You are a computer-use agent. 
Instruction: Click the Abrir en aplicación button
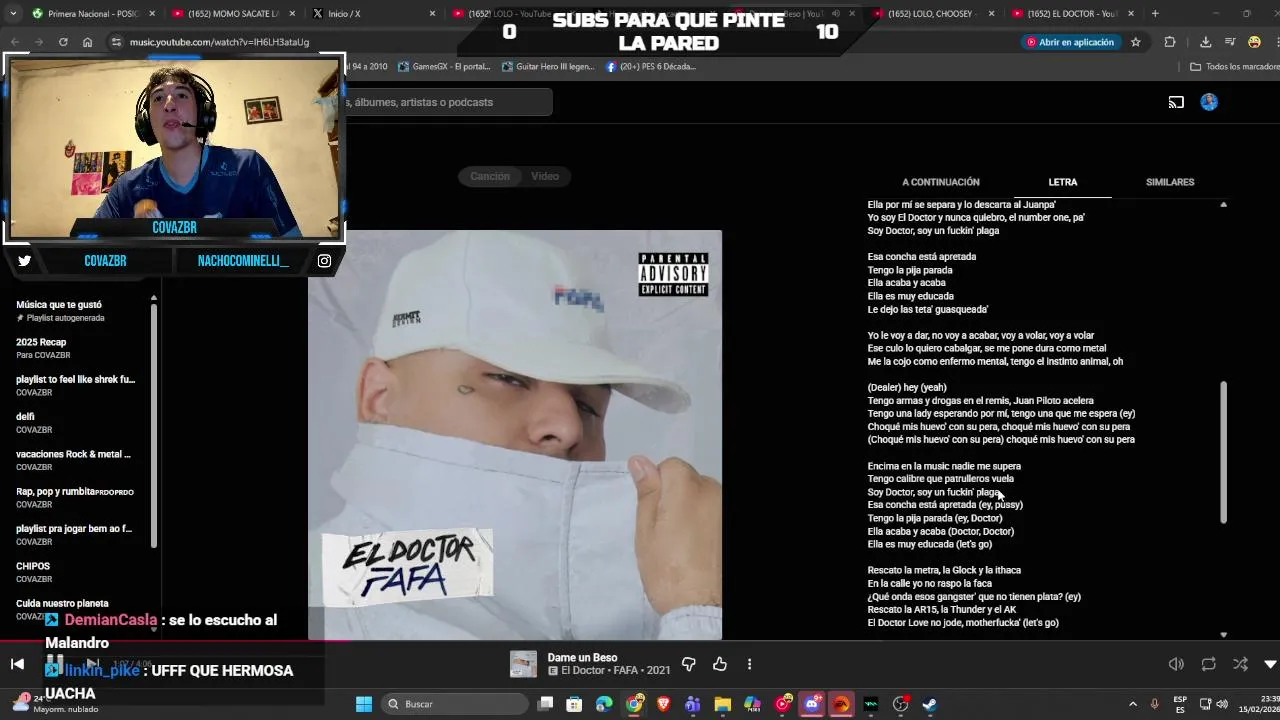coord(1070,42)
